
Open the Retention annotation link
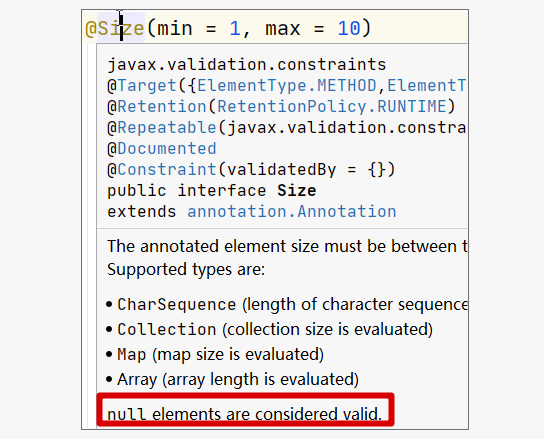162,106
